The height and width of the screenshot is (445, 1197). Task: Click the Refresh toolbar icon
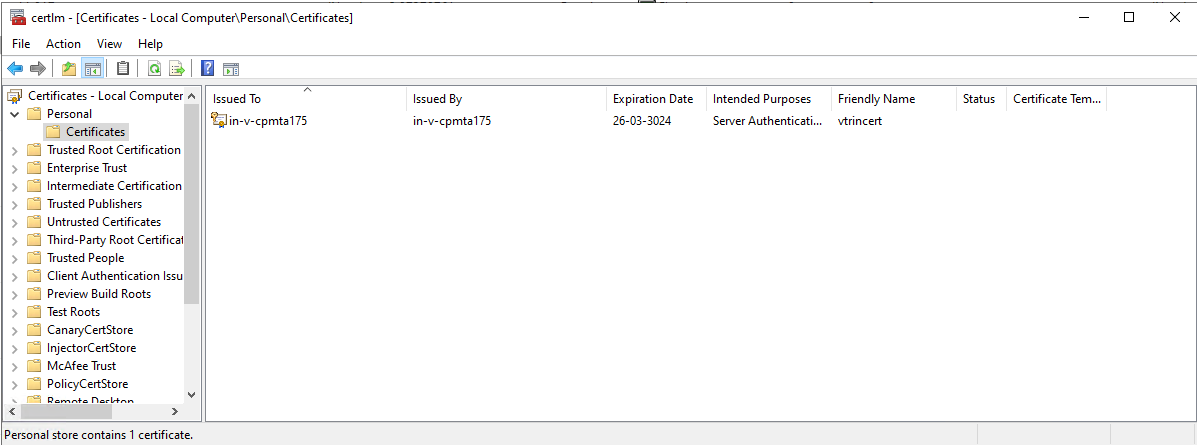154,69
